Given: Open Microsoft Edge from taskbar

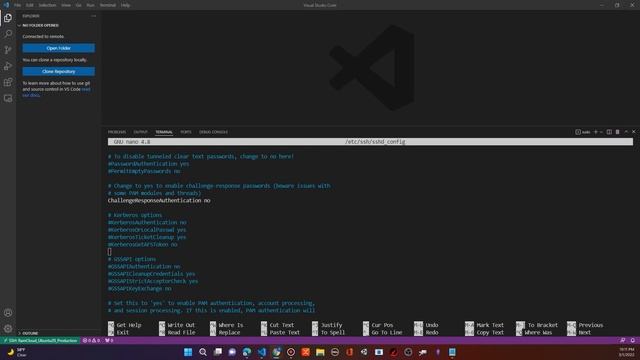Looking at the screenshot, I should [247, 352].
